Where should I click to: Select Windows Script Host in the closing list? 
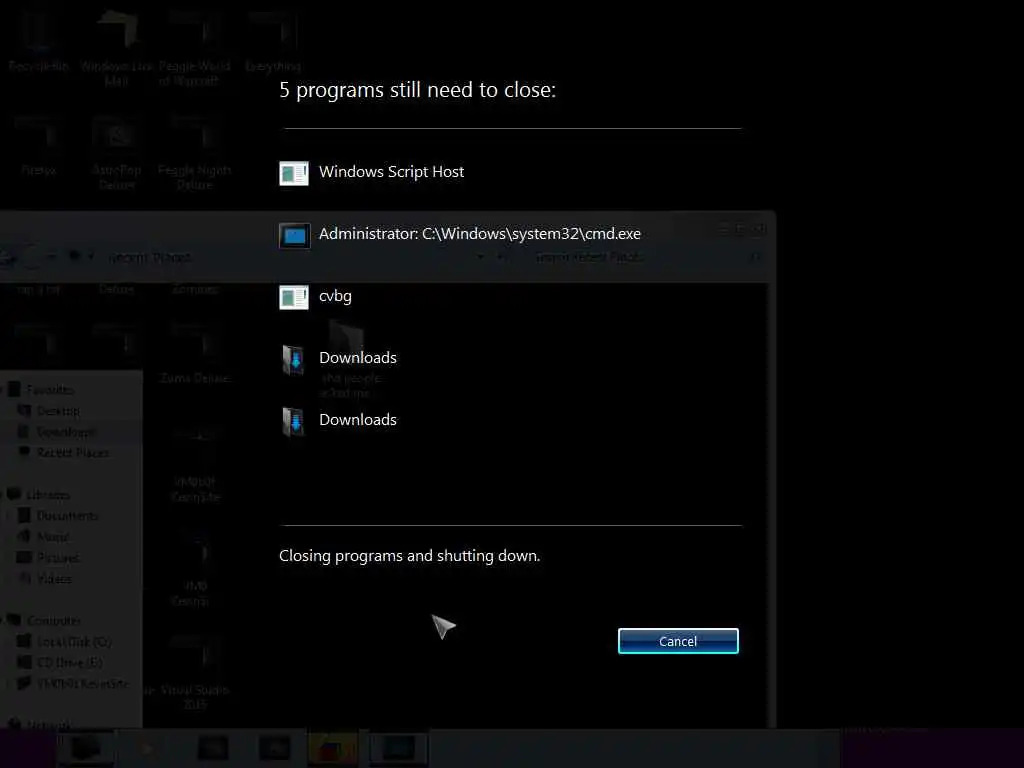391,172
